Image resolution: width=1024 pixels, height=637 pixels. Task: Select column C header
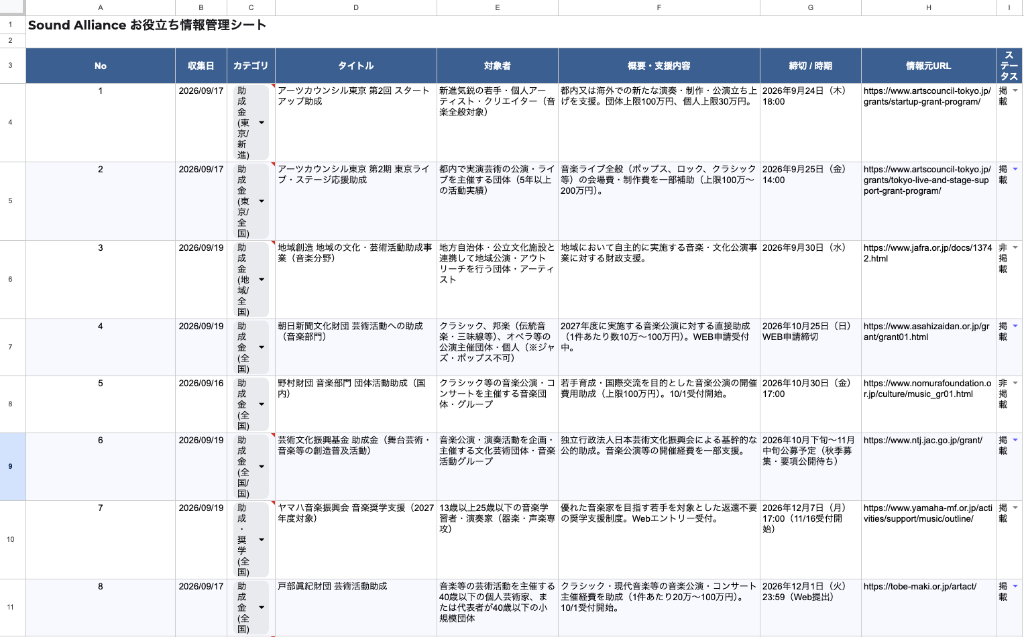click(x=251, y=8)
